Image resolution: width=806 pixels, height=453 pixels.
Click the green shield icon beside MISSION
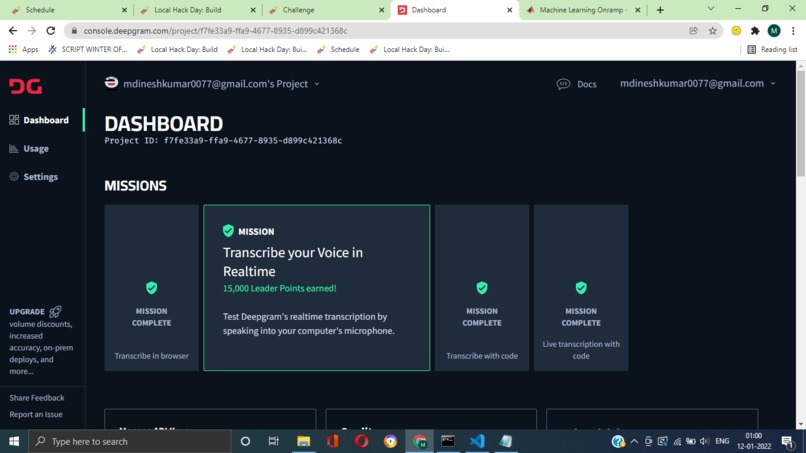[228, 231]
